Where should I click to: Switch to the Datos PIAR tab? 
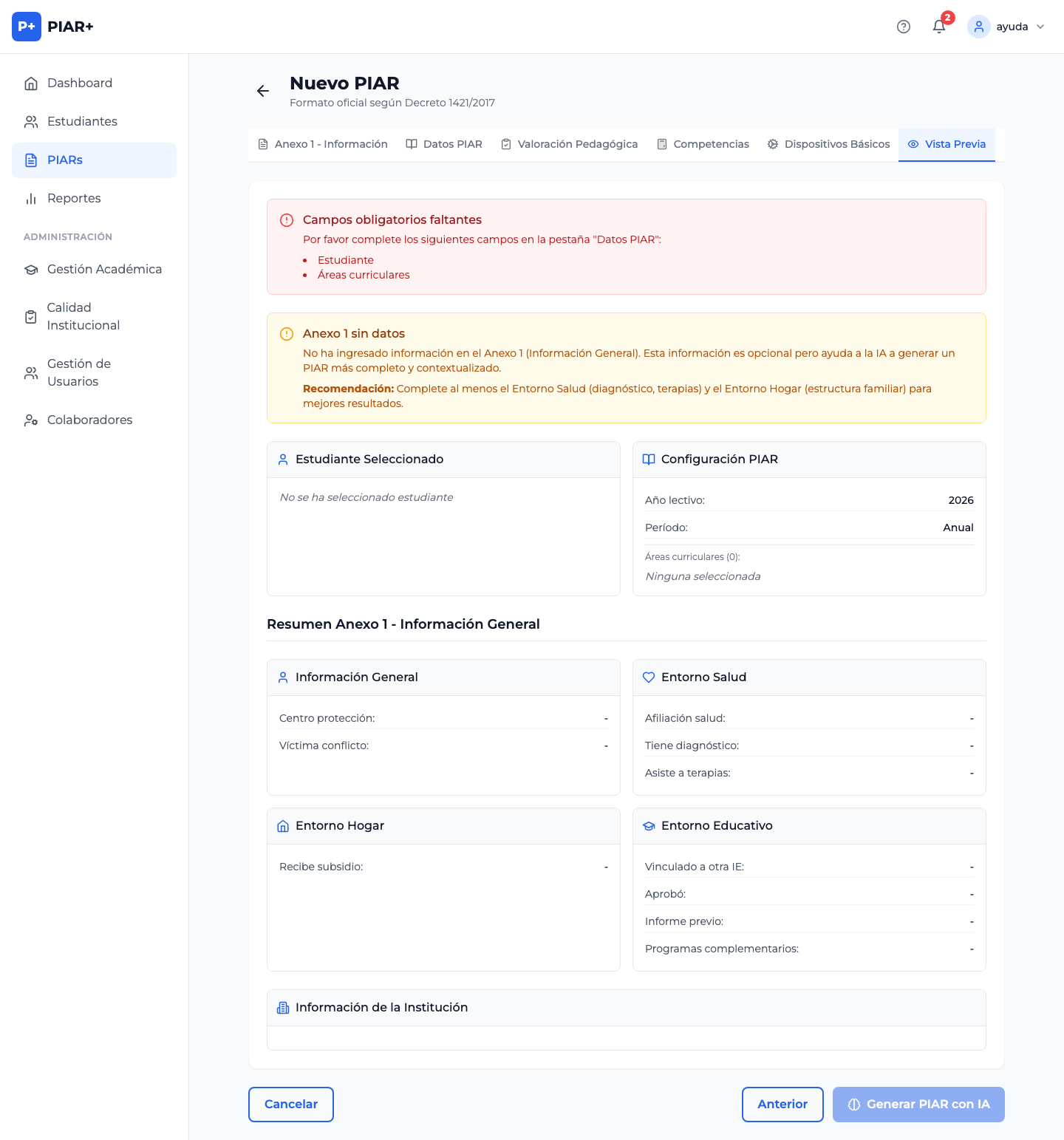click(444, 144)
